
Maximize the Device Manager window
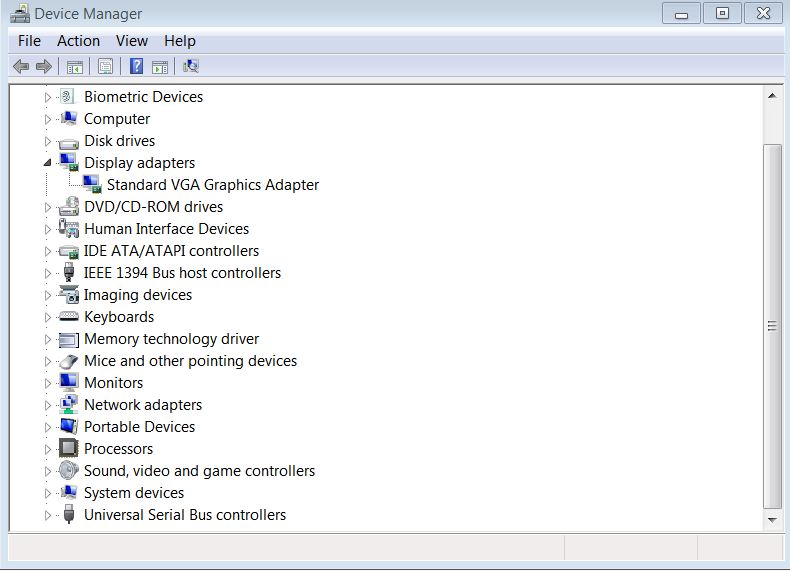coord(722,14)
